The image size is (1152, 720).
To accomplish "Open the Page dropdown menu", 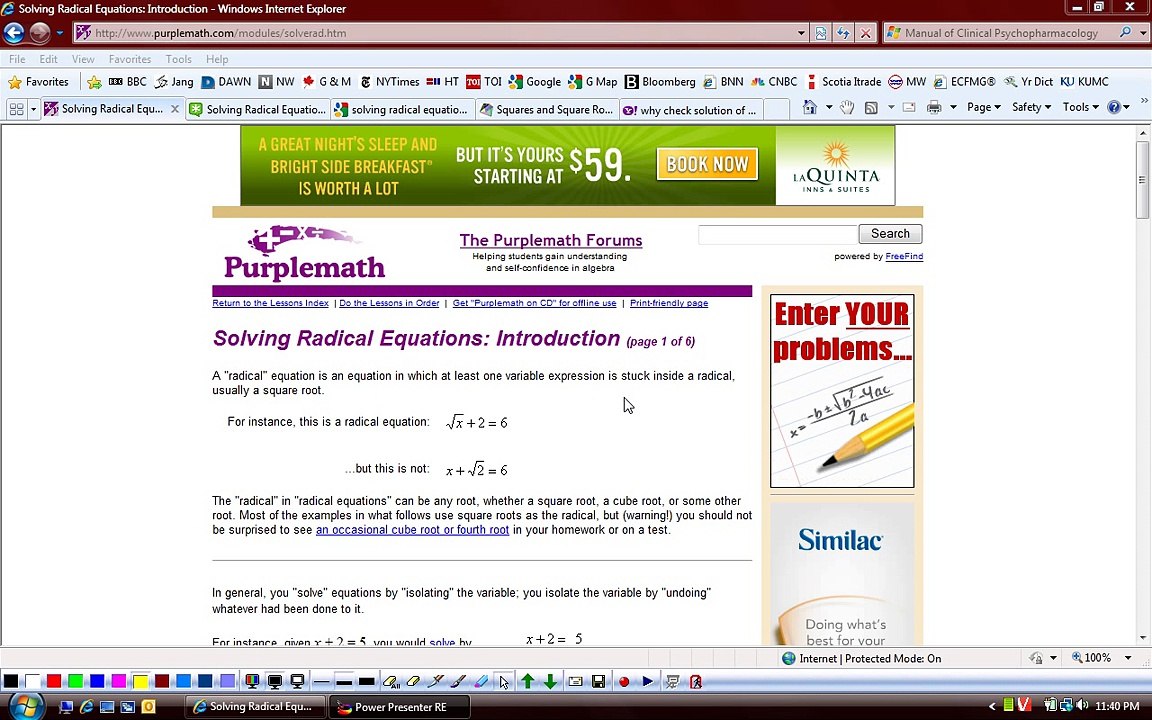I will 983,107.
